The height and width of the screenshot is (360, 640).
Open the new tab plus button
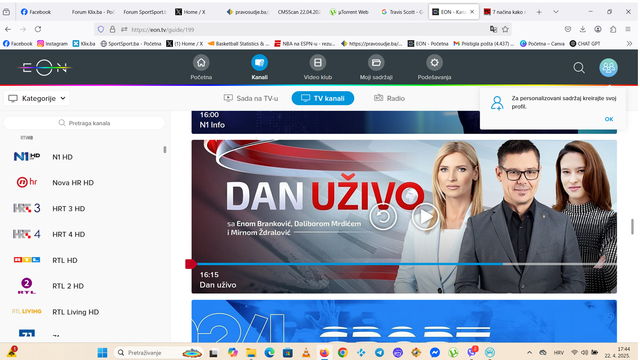(x=539, y=12)
